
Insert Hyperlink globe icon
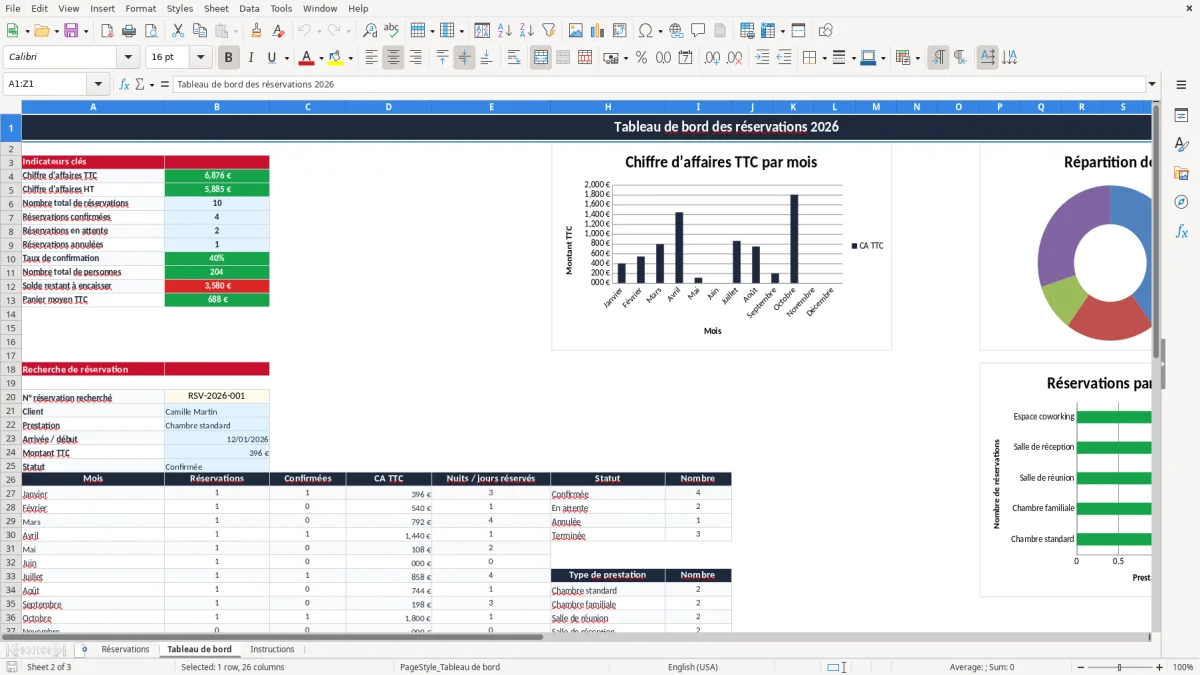pos(677,31)
